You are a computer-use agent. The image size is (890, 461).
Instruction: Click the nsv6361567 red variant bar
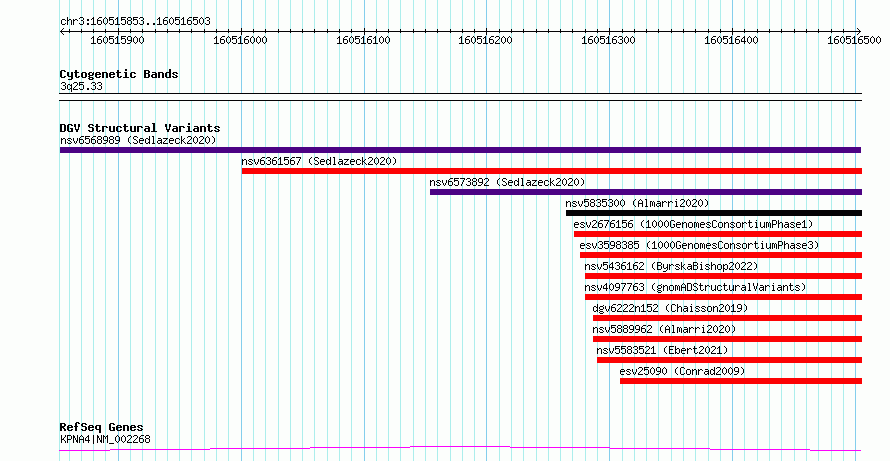click(x=552, y=171)
